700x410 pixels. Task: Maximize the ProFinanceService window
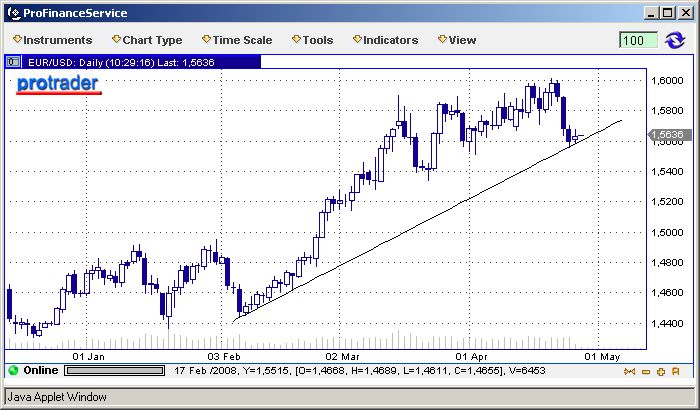click(668, 13)
